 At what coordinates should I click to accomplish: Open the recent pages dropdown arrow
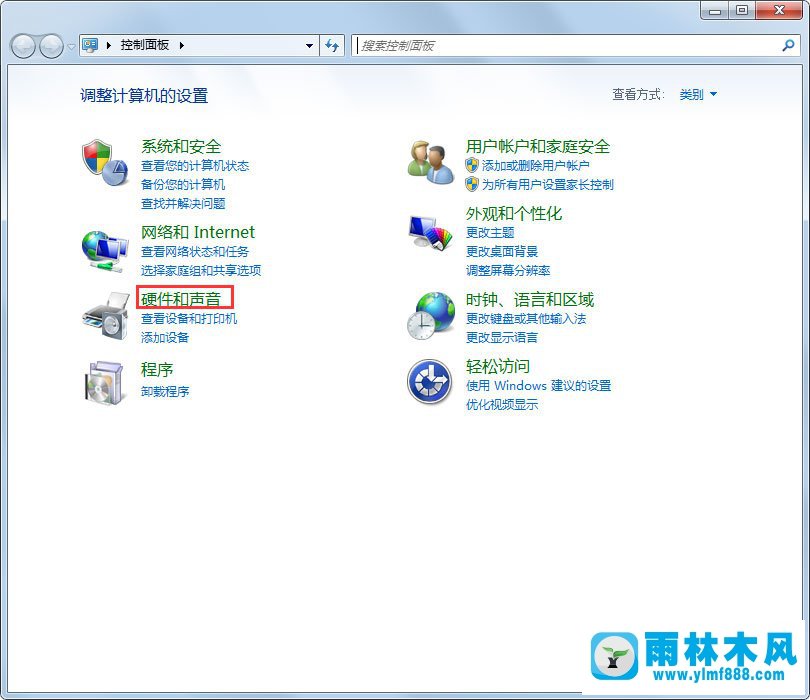pyautogui.click(x=71, y=46)
